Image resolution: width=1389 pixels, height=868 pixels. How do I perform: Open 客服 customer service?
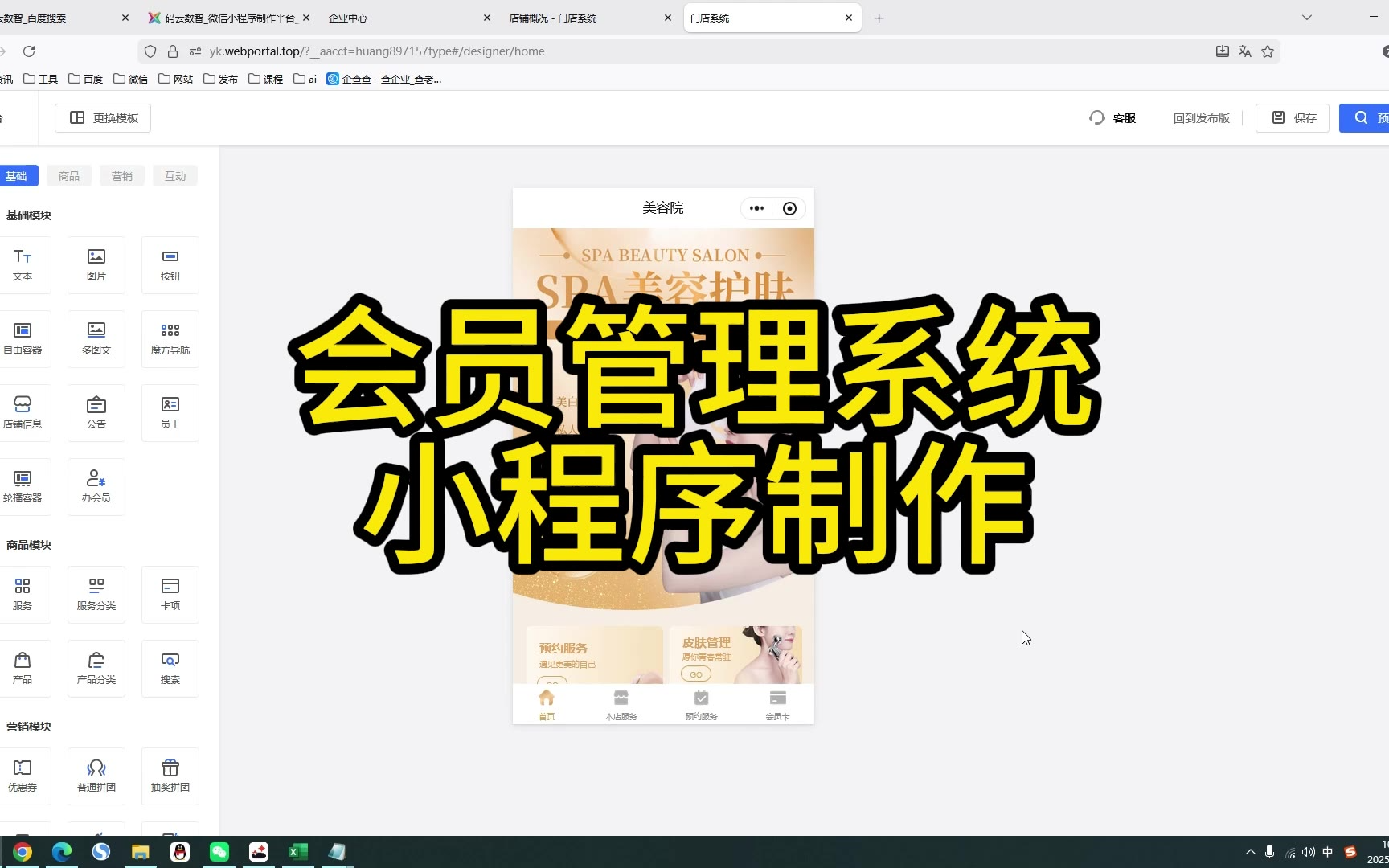pos(1113,118)
